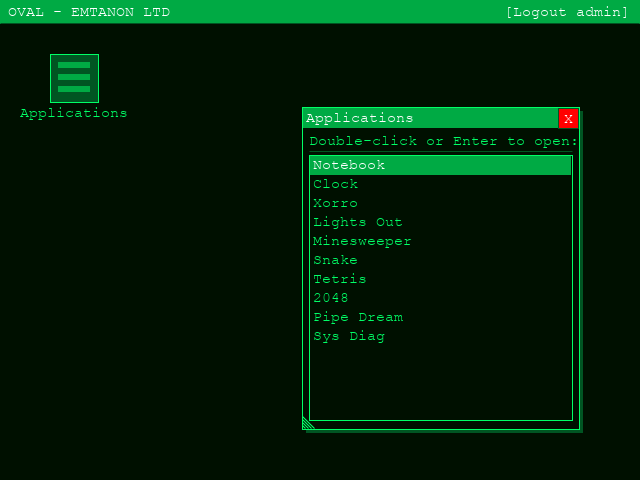Select Sys Diag in the list

coord(348,336)
